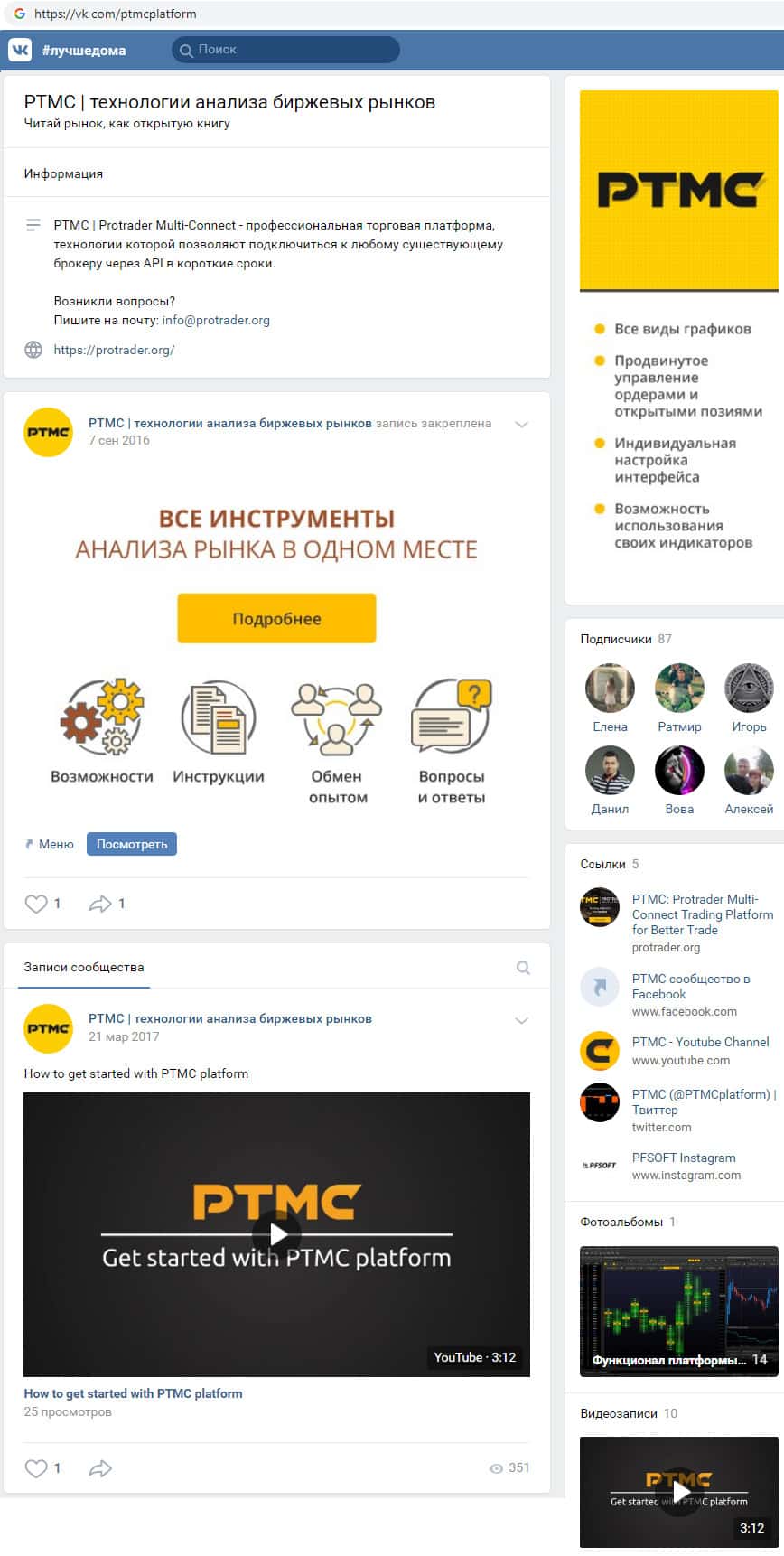Share the pinned post via arrow icon
The image size is (784, 1556).
100,903
